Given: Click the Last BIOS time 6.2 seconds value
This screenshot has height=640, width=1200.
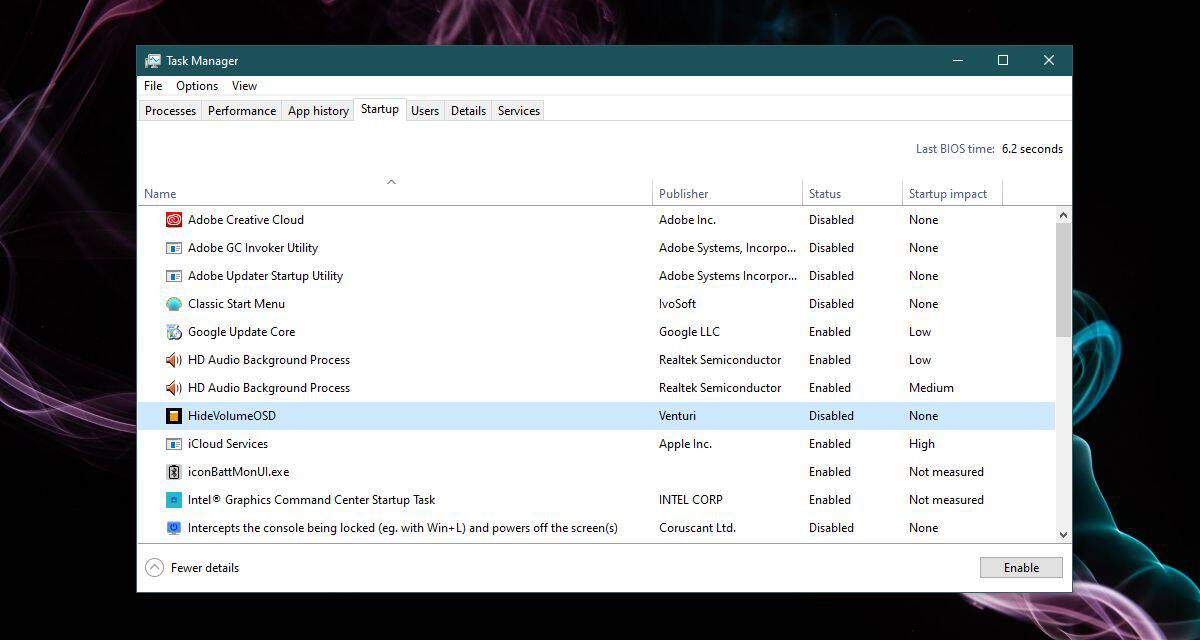Looking at the screenshot, I should pos(1032,149).
